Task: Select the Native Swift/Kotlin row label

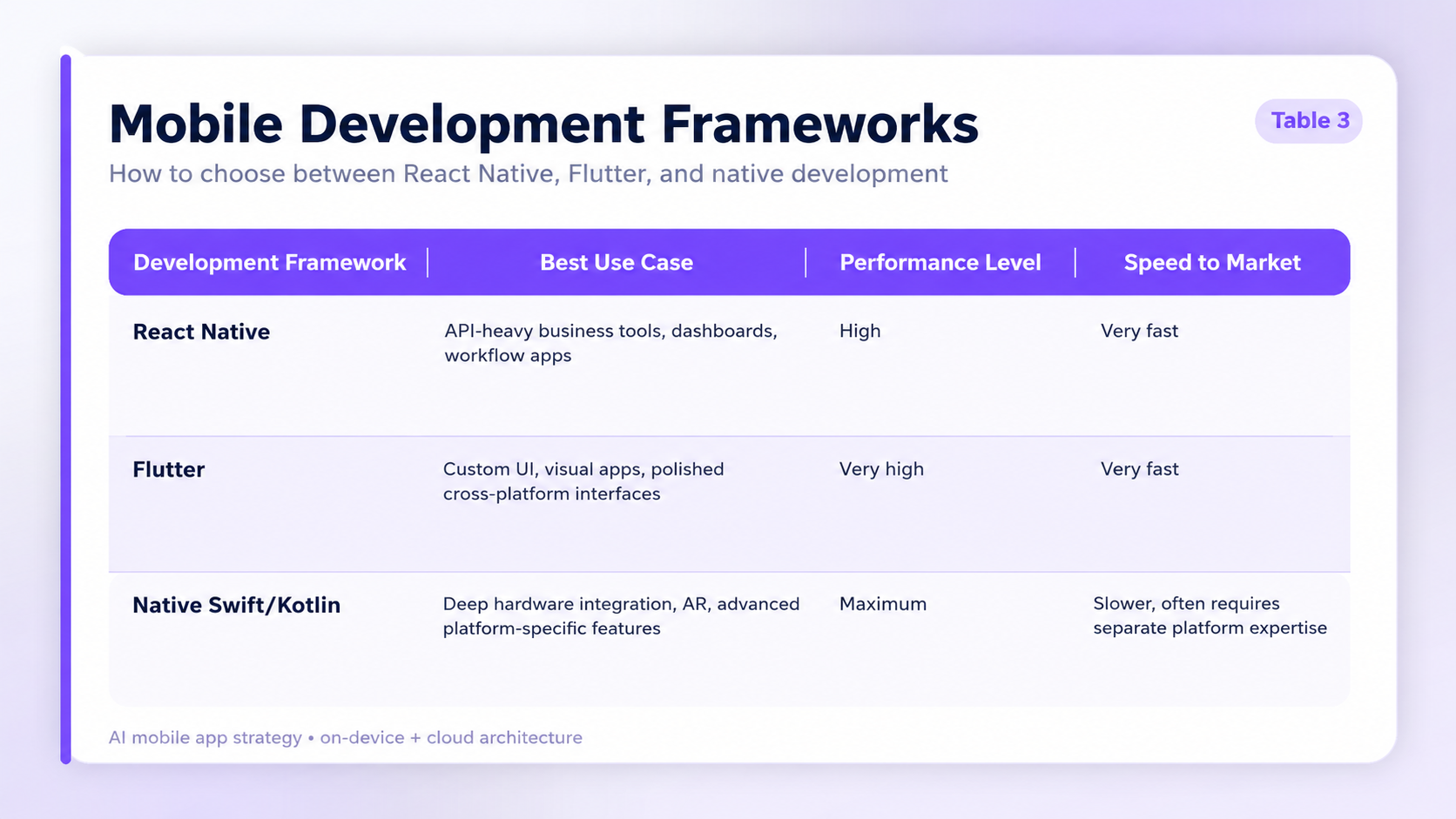Action: pos(236,605)
